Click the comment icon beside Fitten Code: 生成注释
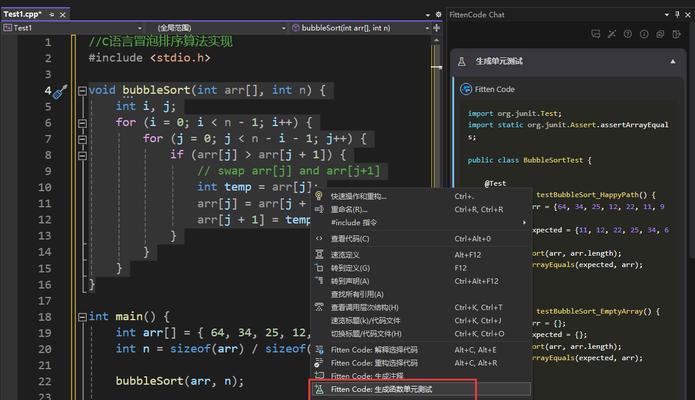Screen dimensions: 695x400 (x=319, y=376)
